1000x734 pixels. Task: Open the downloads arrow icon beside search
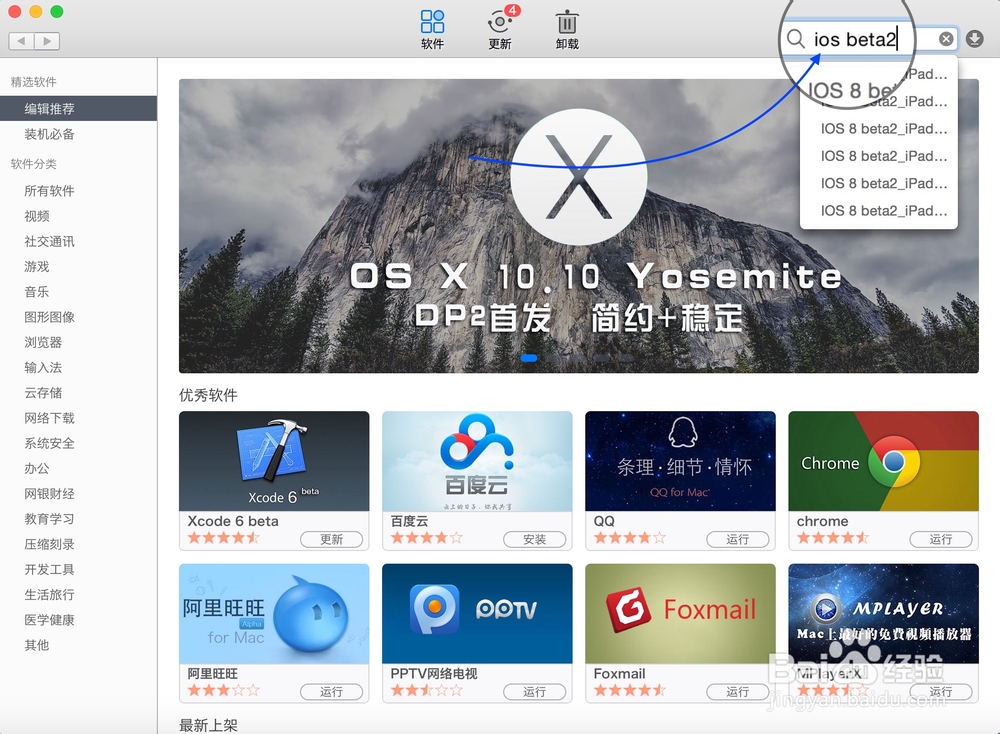click(974, 39)
